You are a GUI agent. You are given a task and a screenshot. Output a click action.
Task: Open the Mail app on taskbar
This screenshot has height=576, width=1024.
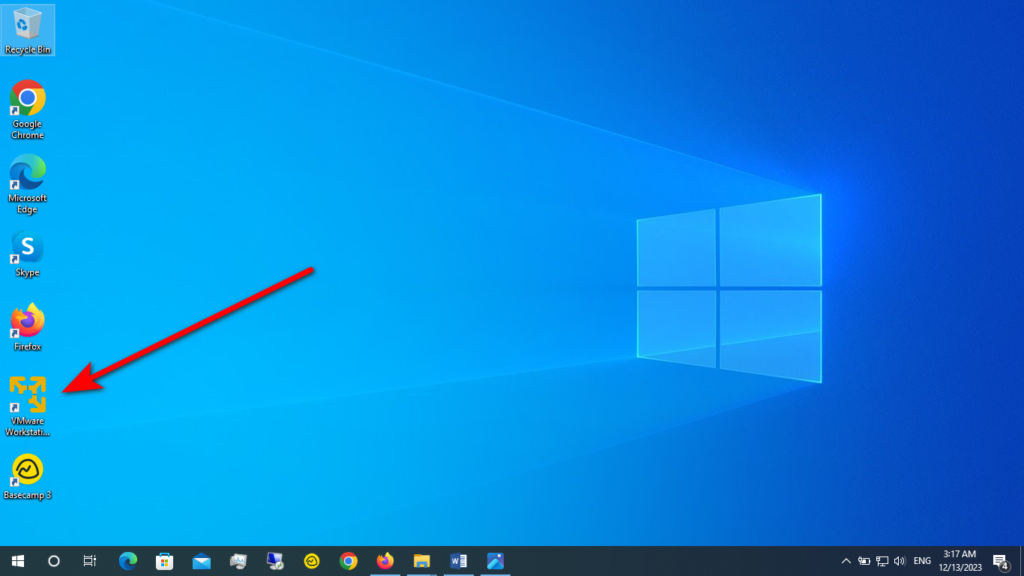pyautogui.click(x=201, y=561)
